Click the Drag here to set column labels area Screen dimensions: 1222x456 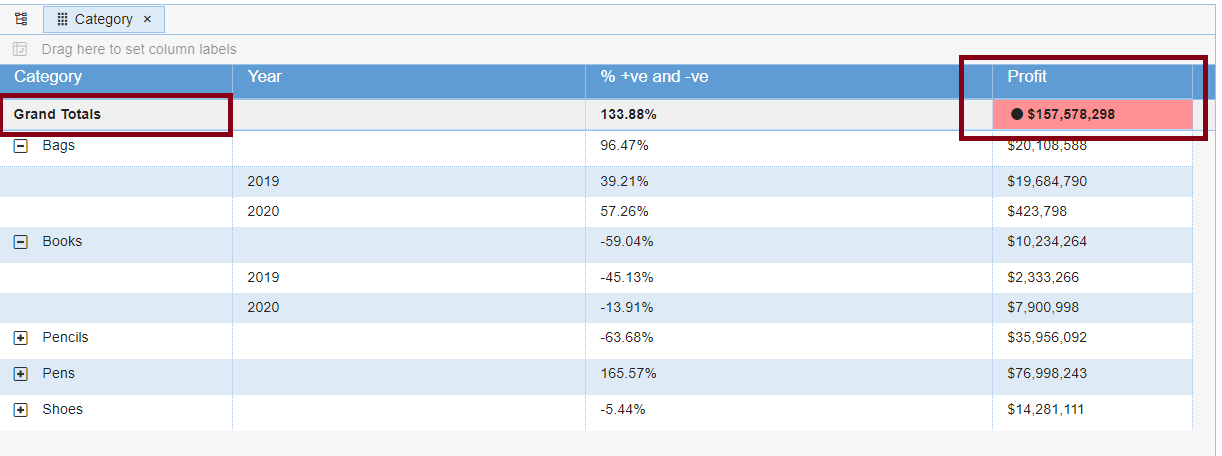pos(139,49)
